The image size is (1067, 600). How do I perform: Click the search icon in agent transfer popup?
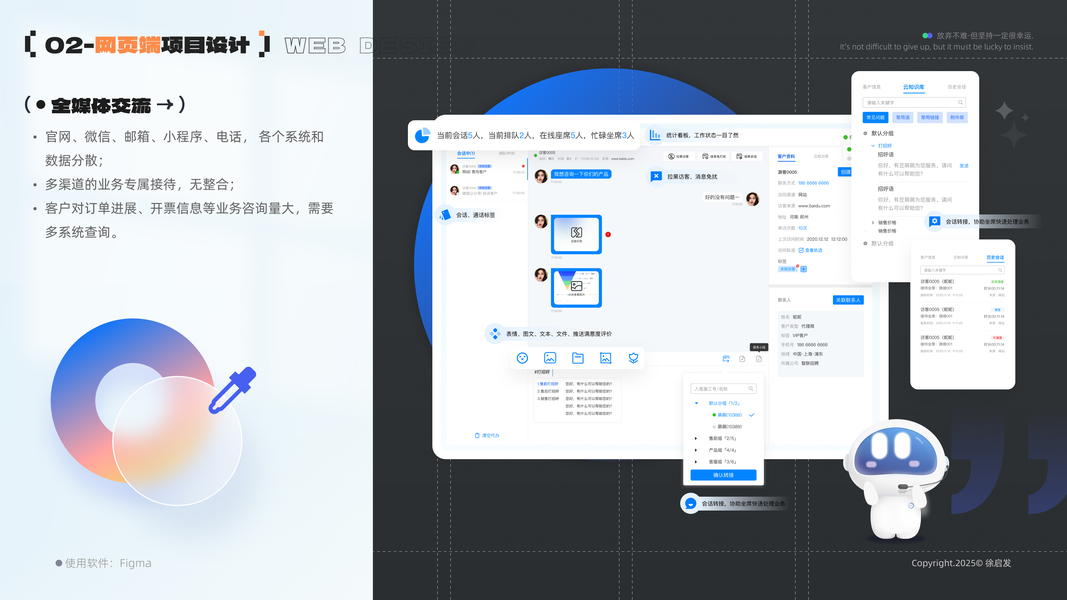751,388
